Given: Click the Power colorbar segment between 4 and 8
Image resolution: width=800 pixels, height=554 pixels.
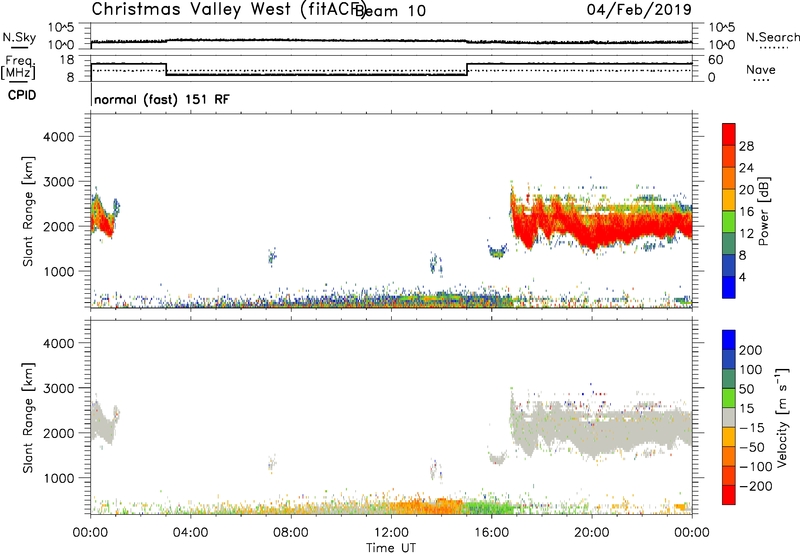Looking at the screenshot, I should coord(729,265).
